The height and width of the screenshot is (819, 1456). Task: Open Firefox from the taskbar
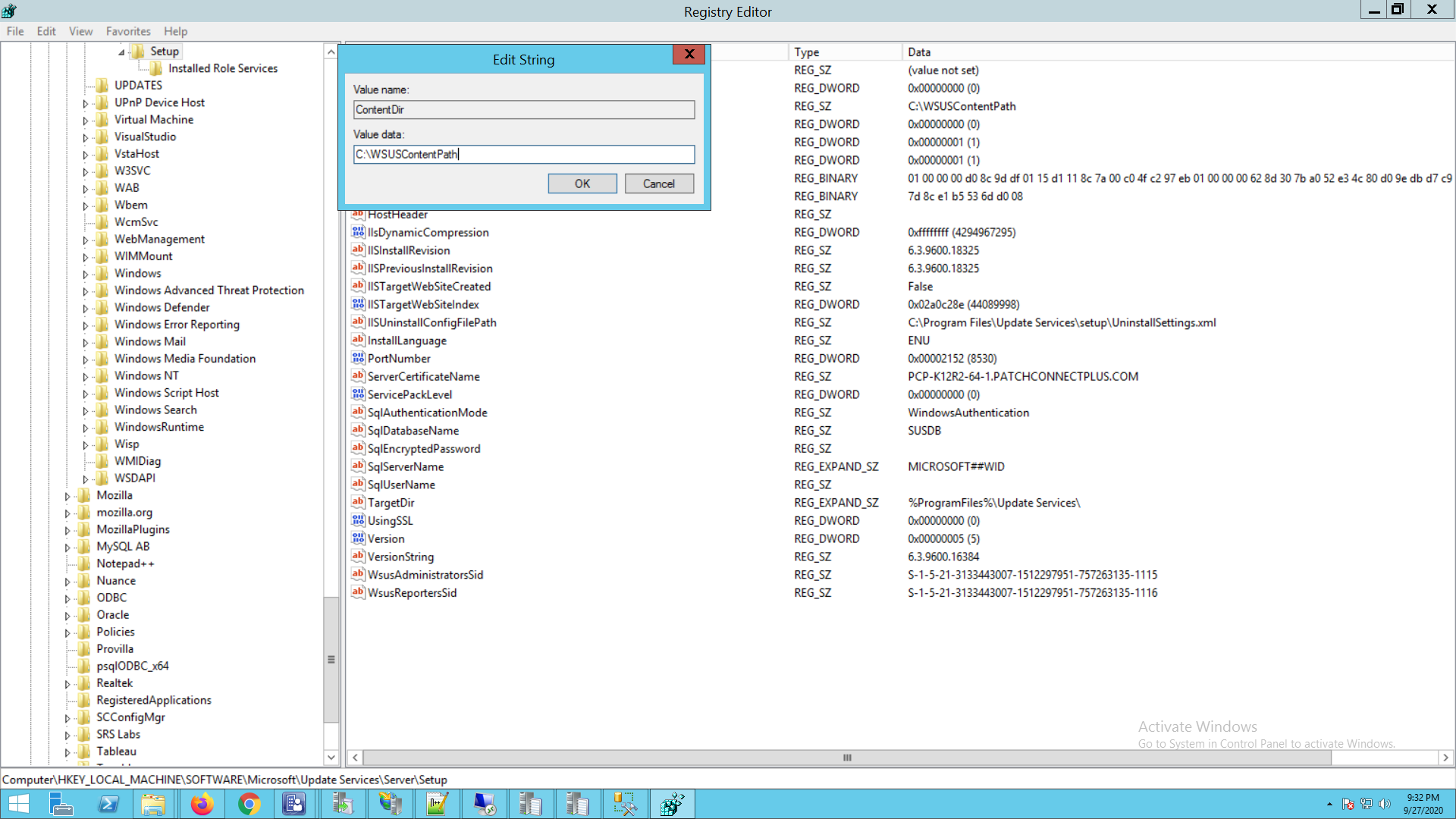point(202,804)
